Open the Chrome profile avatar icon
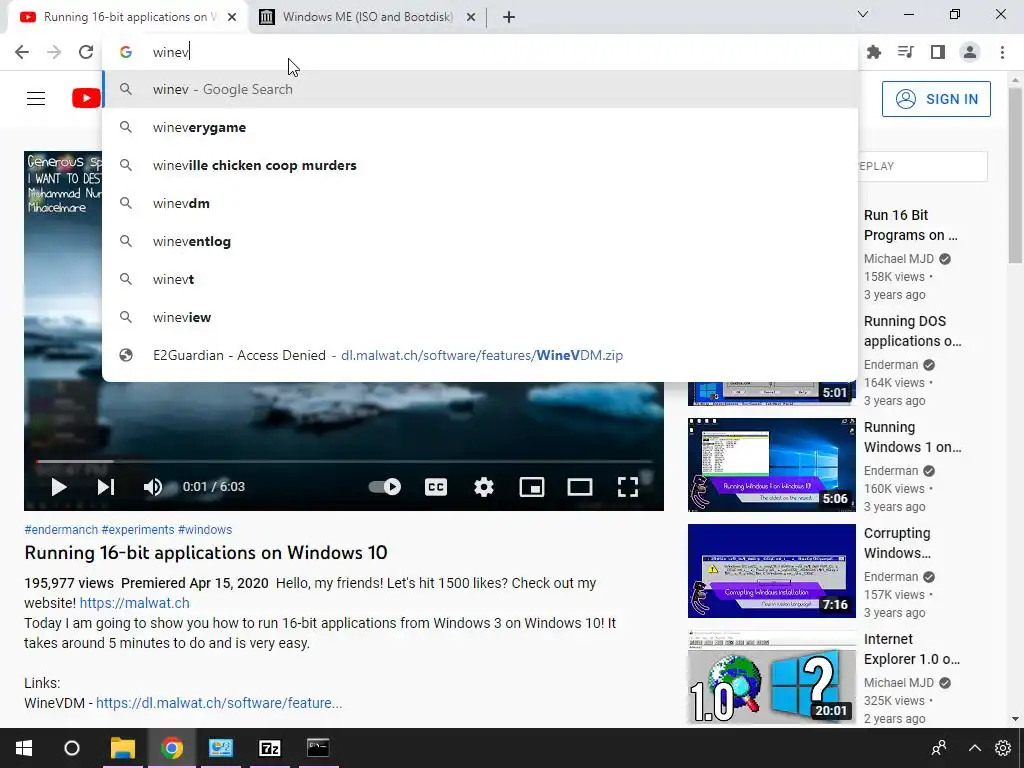Viewport: 1024px width, 768px height. pyautogui.click(x=970, y=52)
